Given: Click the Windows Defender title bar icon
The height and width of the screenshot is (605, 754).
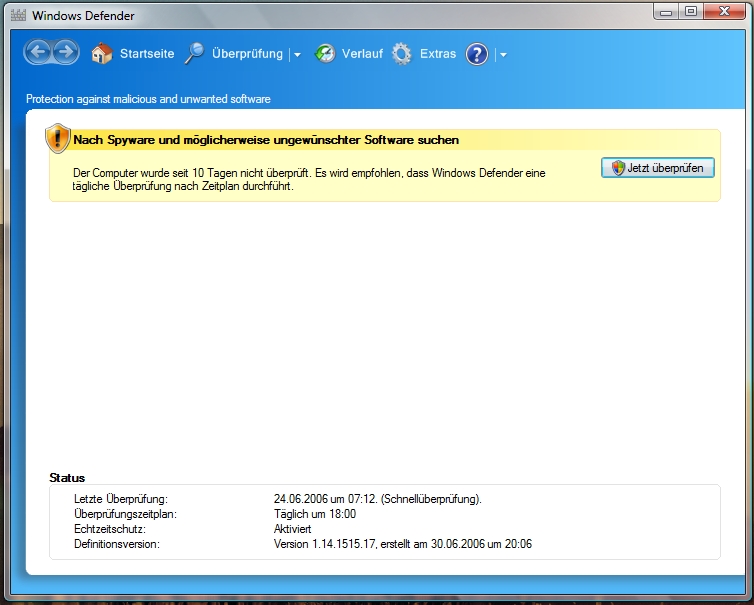Looking at the screenshot, I should tap(18, 15).
